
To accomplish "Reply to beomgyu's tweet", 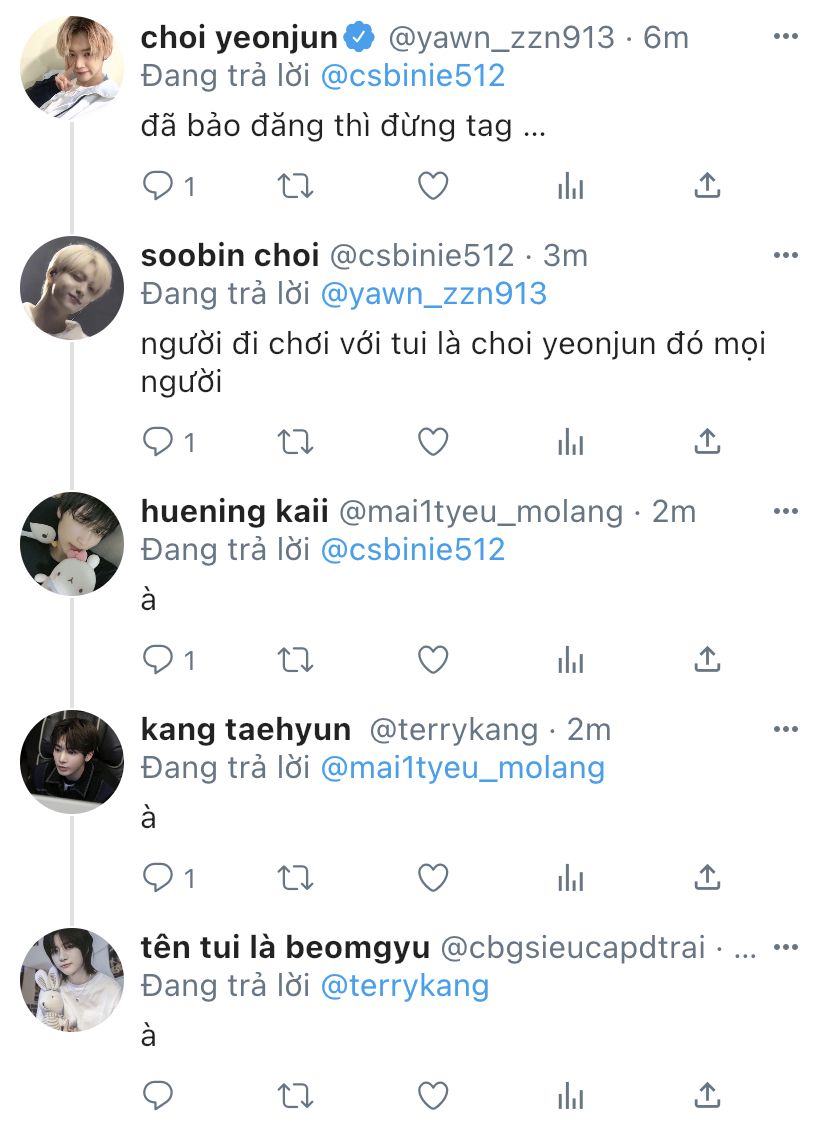I will [x=159, y=1096].
